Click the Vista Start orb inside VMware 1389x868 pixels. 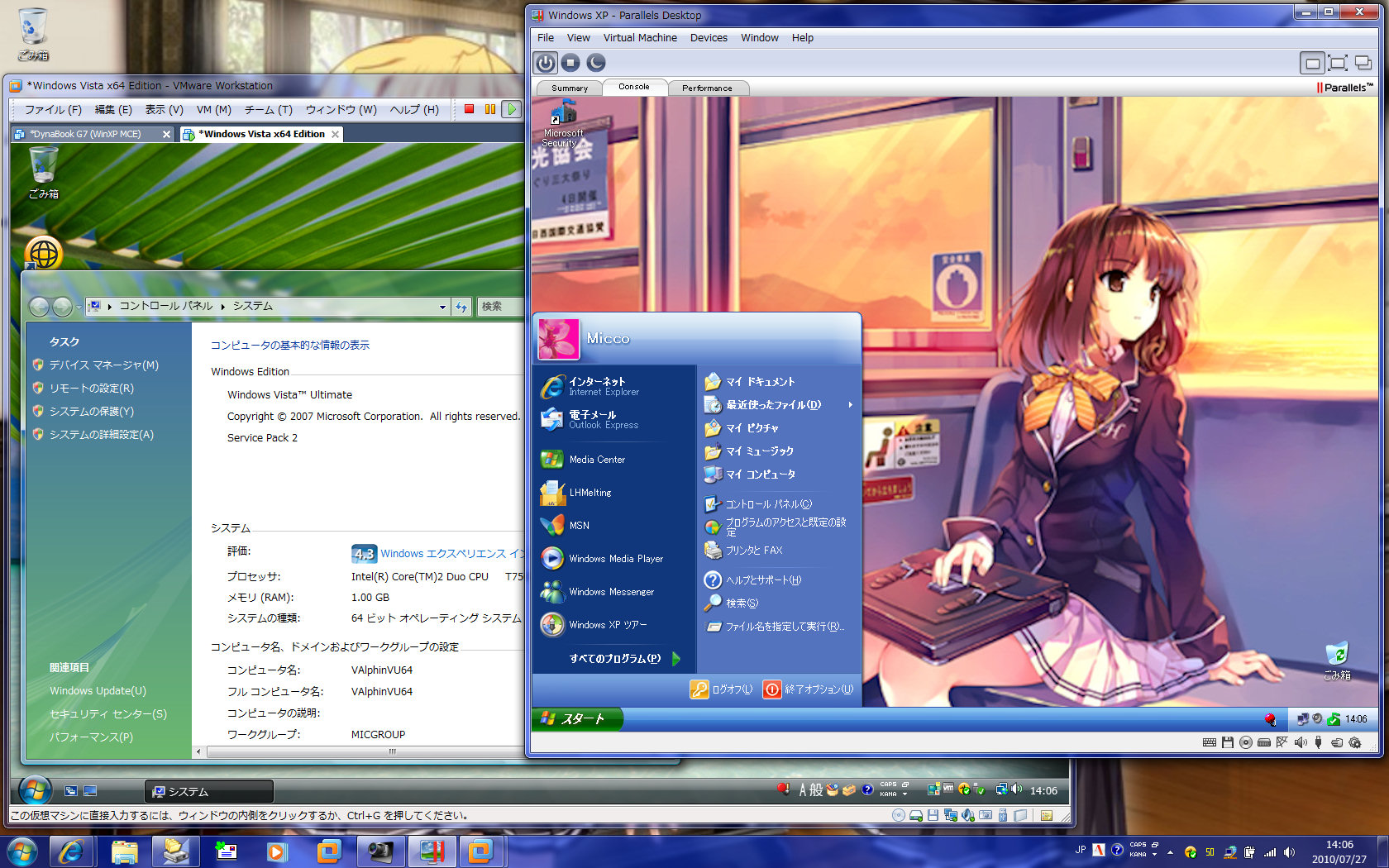(35, 791)
